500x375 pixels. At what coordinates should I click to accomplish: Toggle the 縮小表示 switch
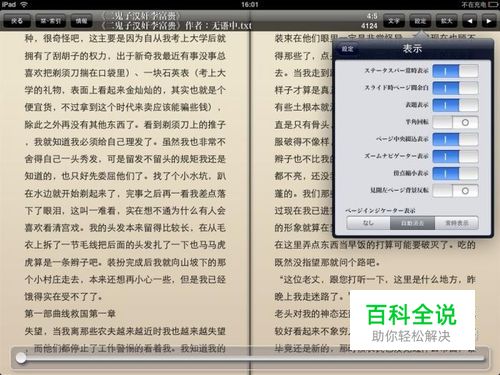(455, 173)
